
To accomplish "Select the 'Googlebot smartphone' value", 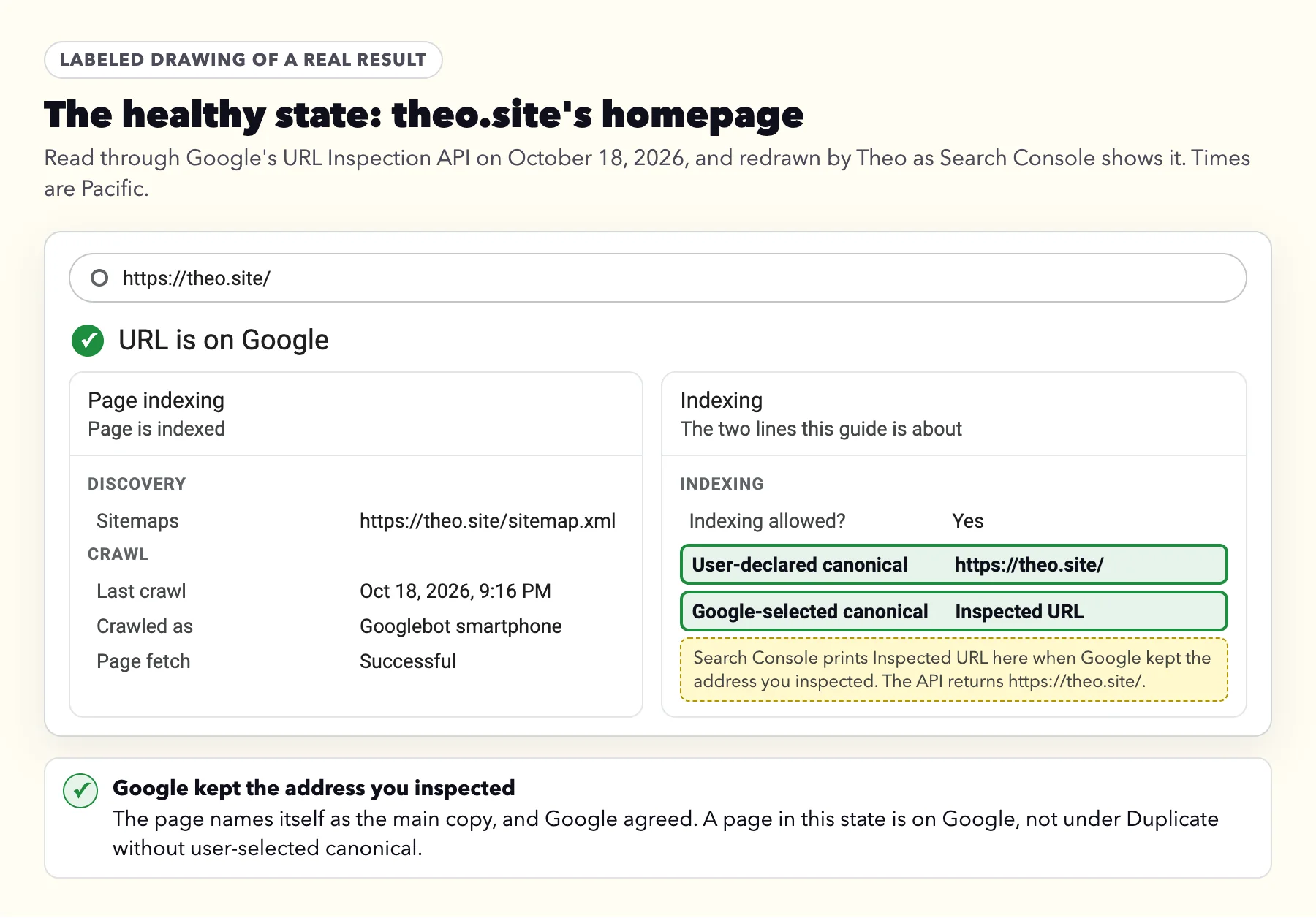I will tap(461, 626).
